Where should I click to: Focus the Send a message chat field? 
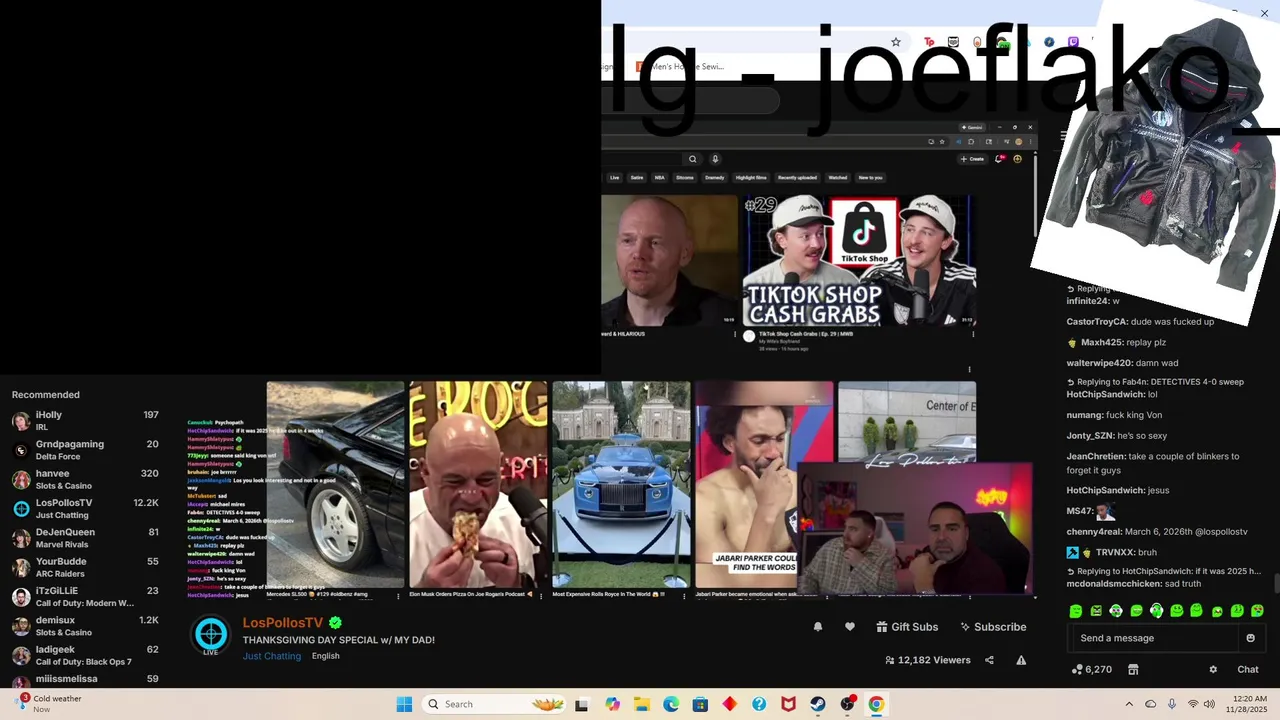coord(1157,638)
